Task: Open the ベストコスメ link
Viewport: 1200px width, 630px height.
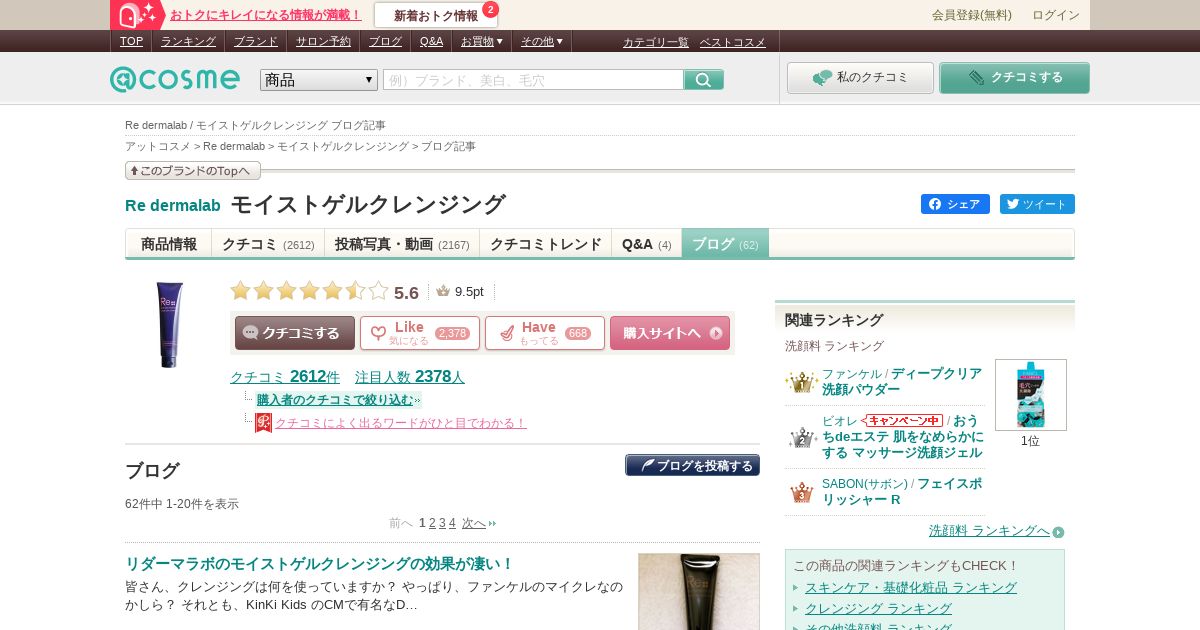Action: coord(733,42)
